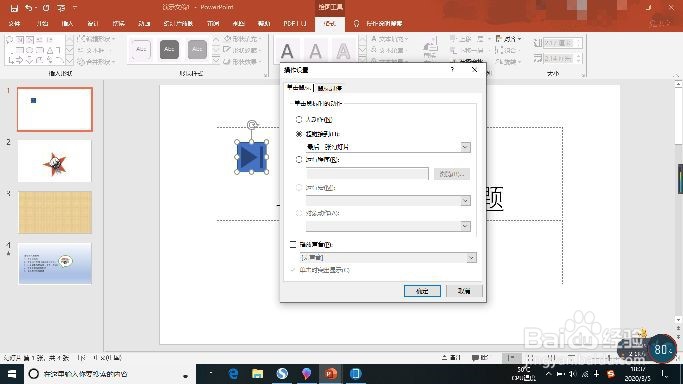Open the hyperlink target dropdown list

click(465, 147)
